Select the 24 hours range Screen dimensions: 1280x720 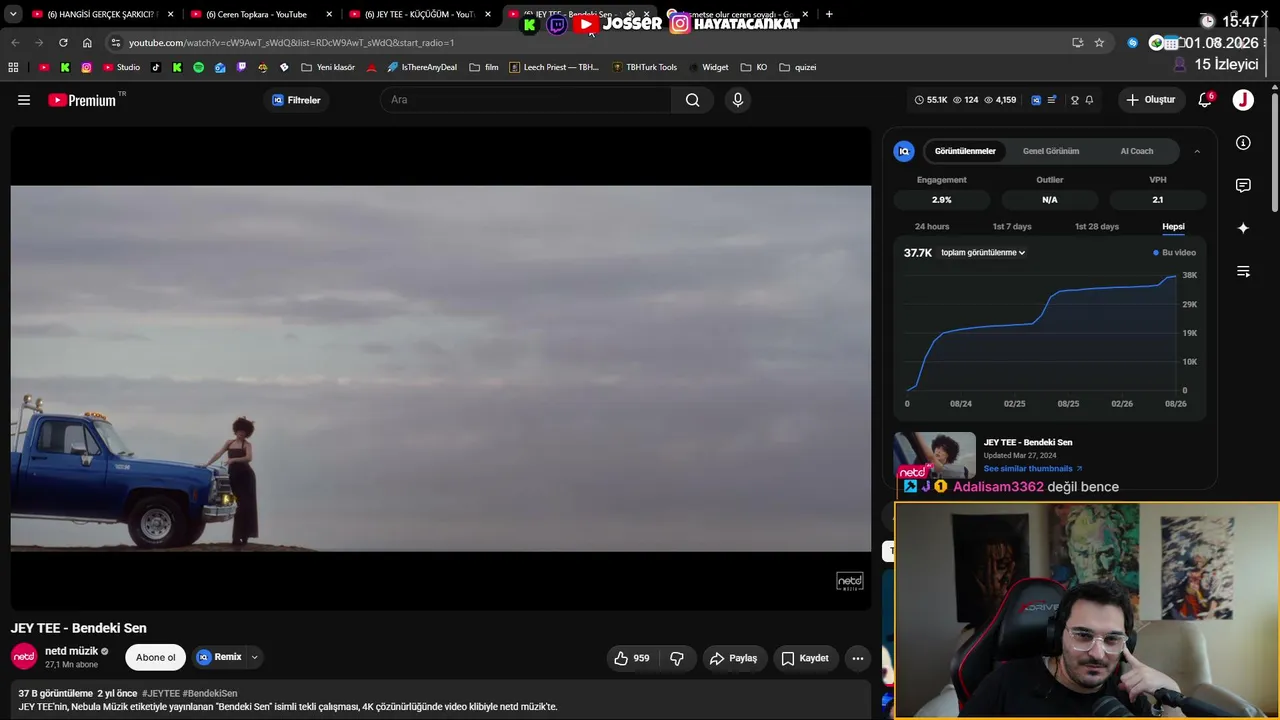tap(932, 227)
